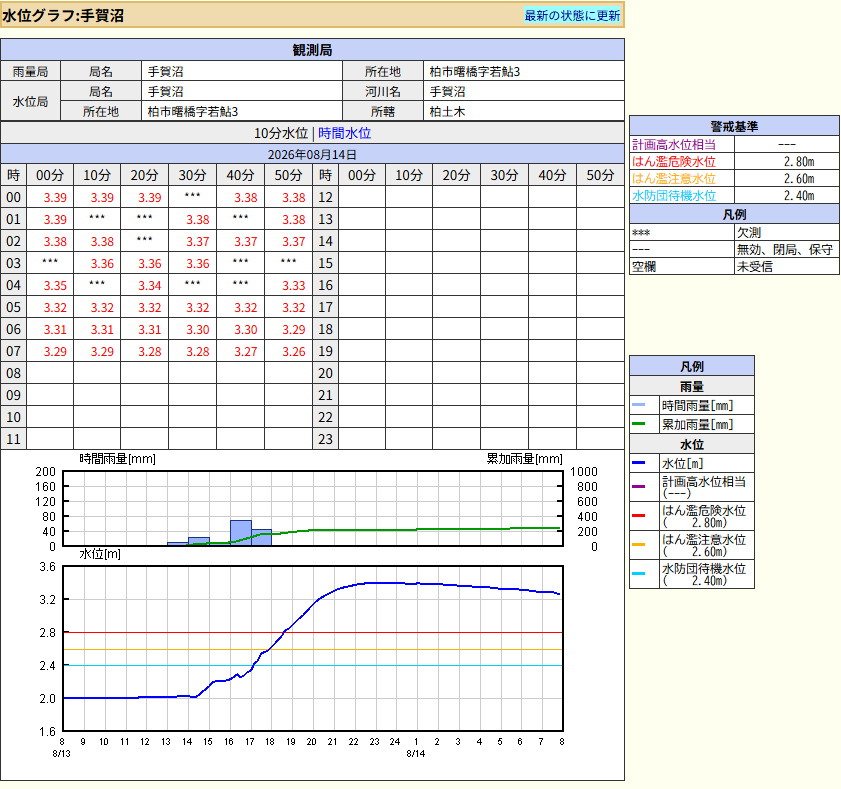Click the red はん濫危険水位 legend swatch
The image size is (841, 789).
point(638,515)
